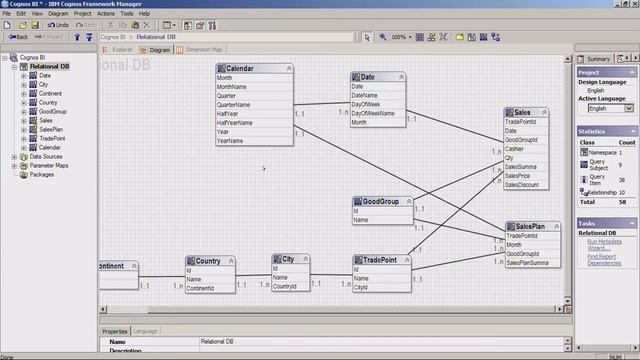Image resolution: width=640 pixels, height=360 pixels.
Task: Click the single up arrow icon
Action: pyautogui.click(x=77, y=37)
